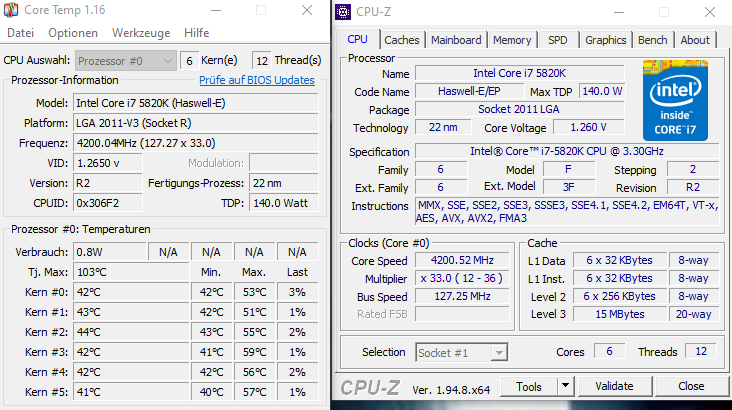
Task: Expand the Socket #1 selection dropdown
Action: coord(461,353)
